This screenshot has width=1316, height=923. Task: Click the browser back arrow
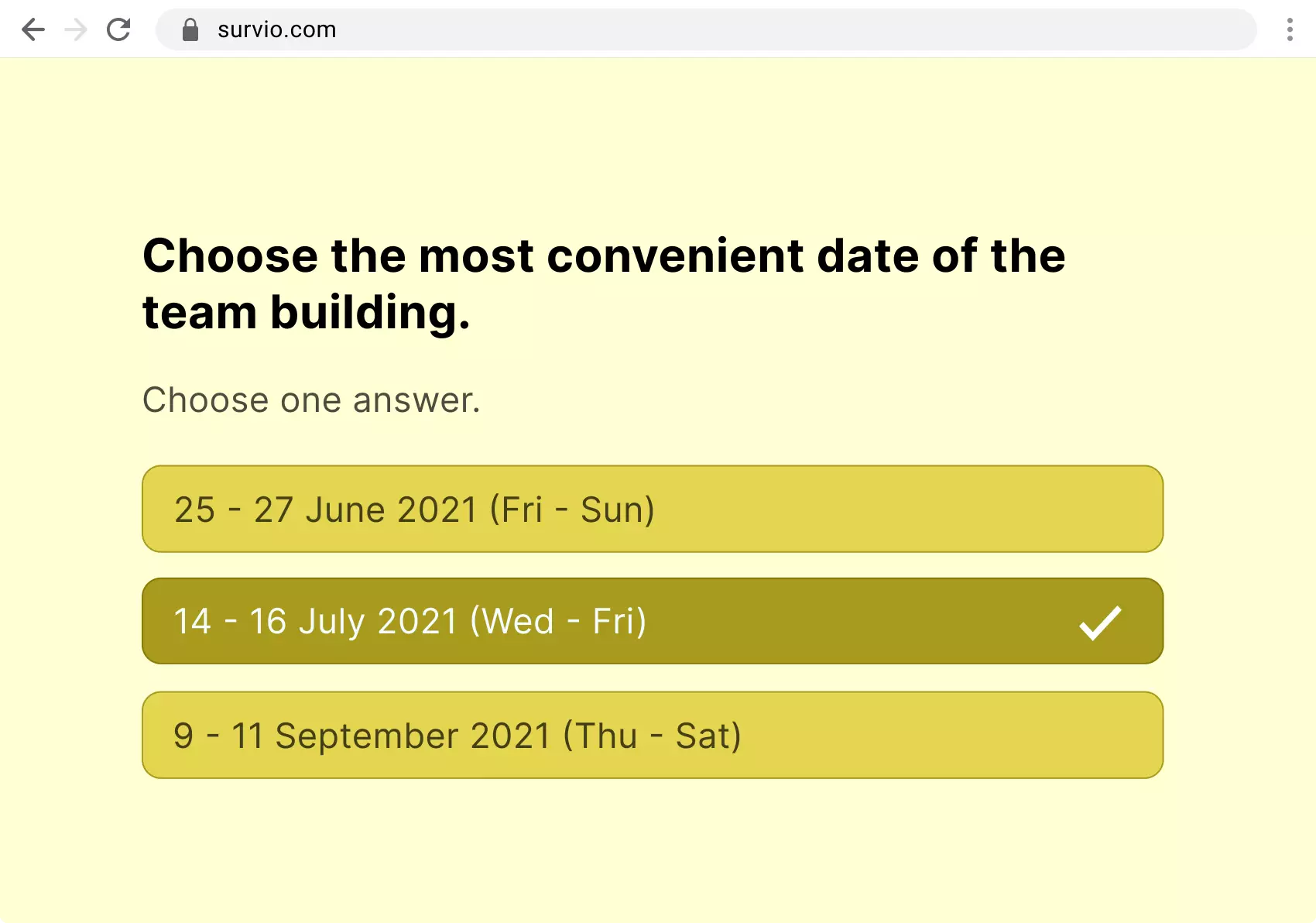tap(33, 29)
